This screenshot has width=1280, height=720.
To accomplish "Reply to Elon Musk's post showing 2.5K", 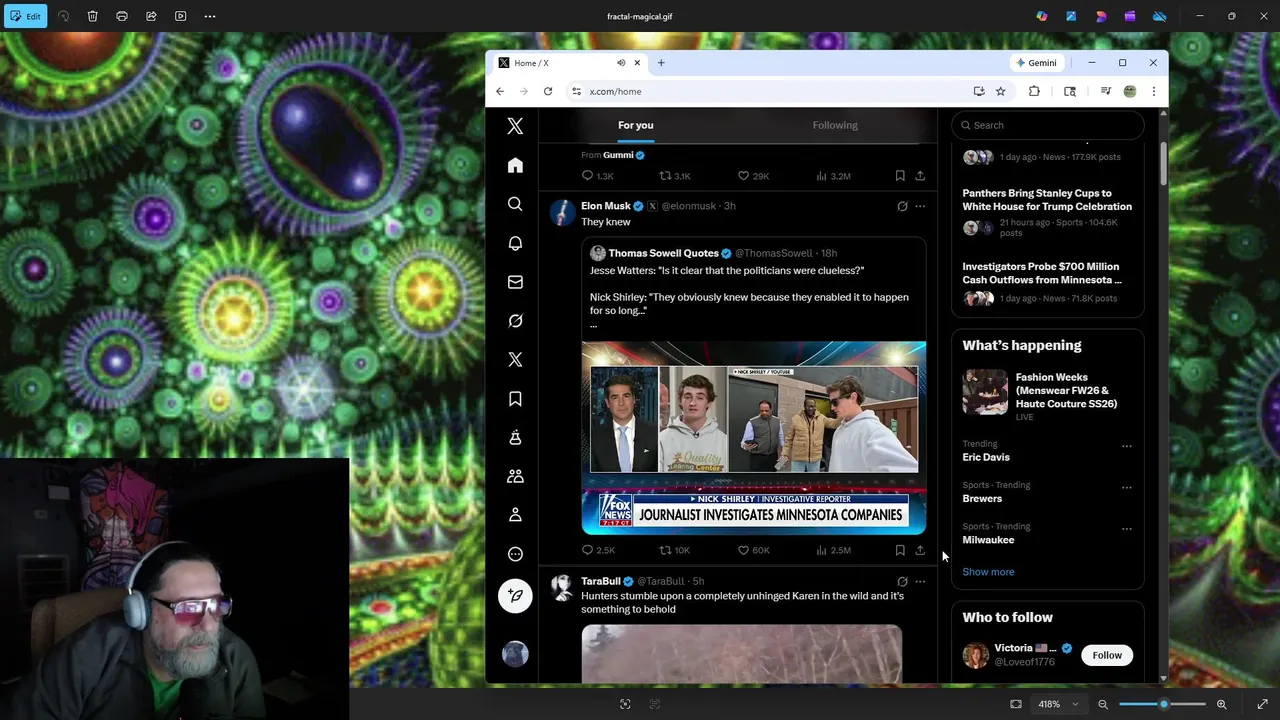I will point(598,550).
